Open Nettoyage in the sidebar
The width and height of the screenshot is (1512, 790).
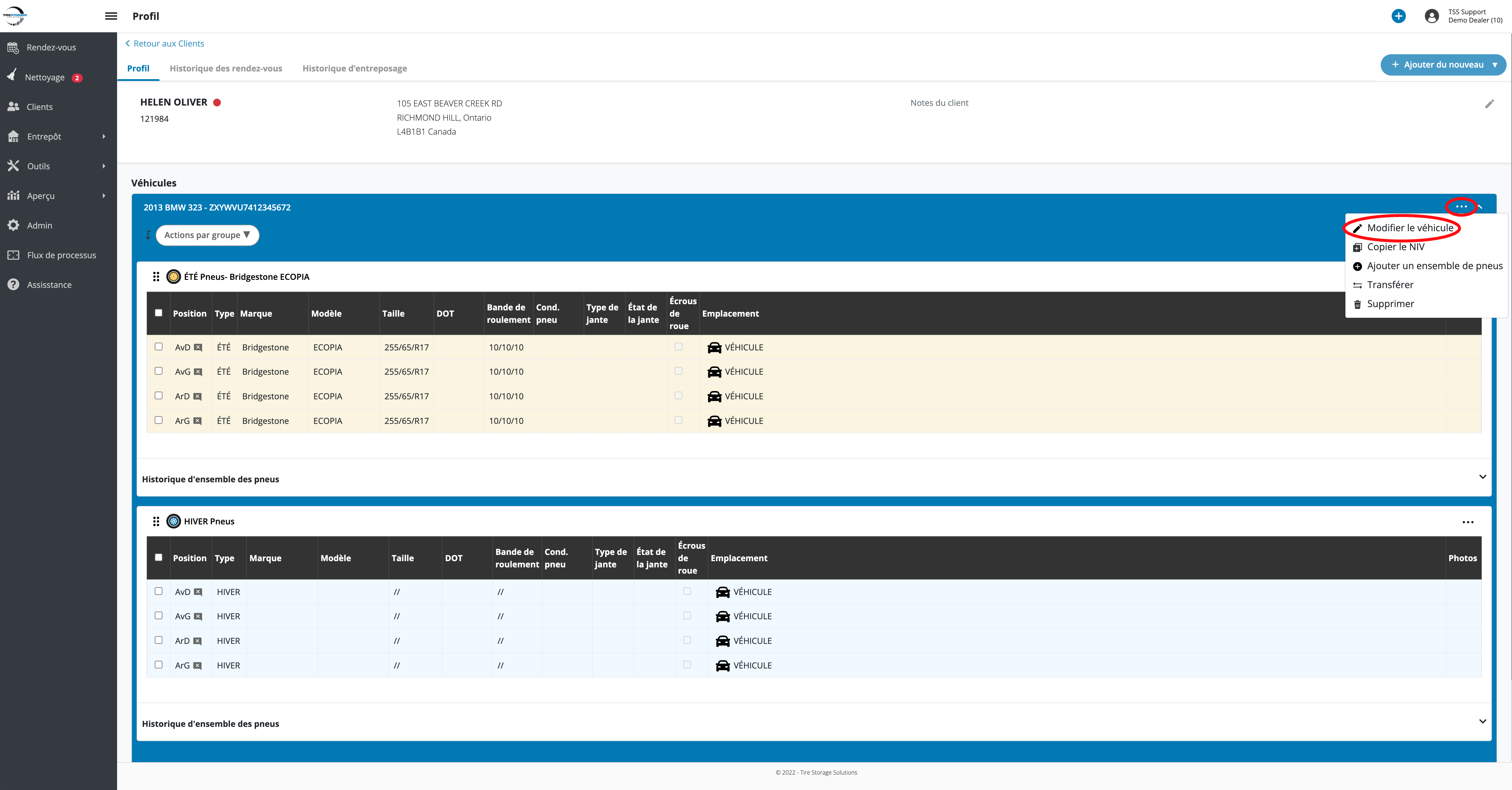[44, 77]
